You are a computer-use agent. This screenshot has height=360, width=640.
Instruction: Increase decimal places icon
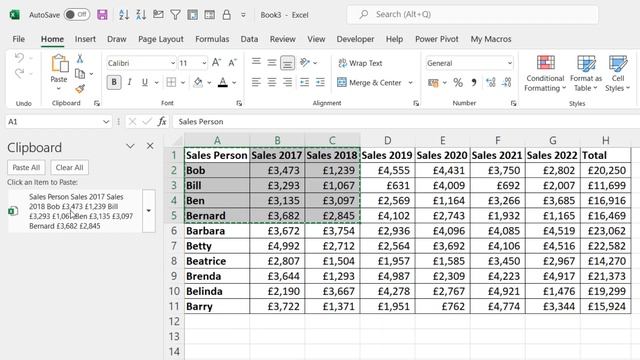coord(491,83)
